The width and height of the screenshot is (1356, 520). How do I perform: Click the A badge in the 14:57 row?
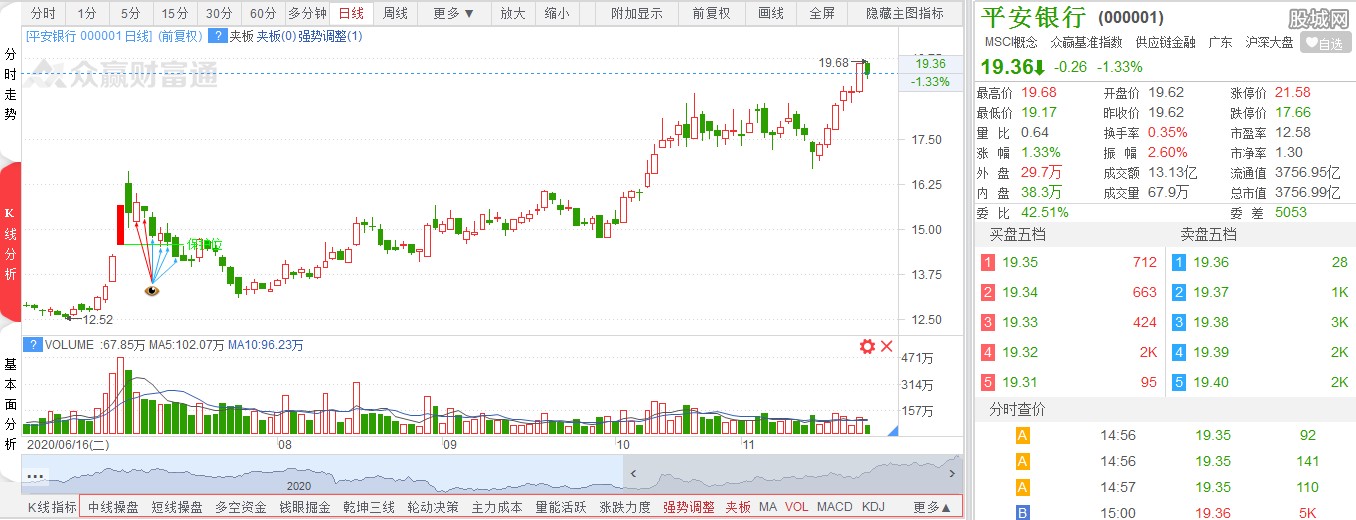click(x=1022, y=487)
